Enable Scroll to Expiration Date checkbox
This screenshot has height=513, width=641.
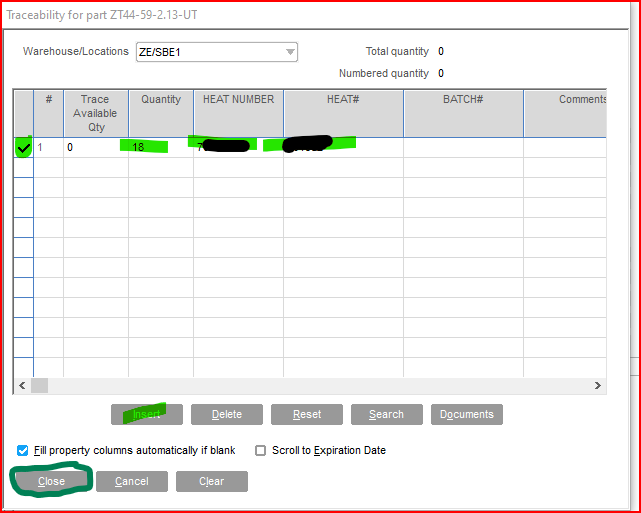point(262,451)
